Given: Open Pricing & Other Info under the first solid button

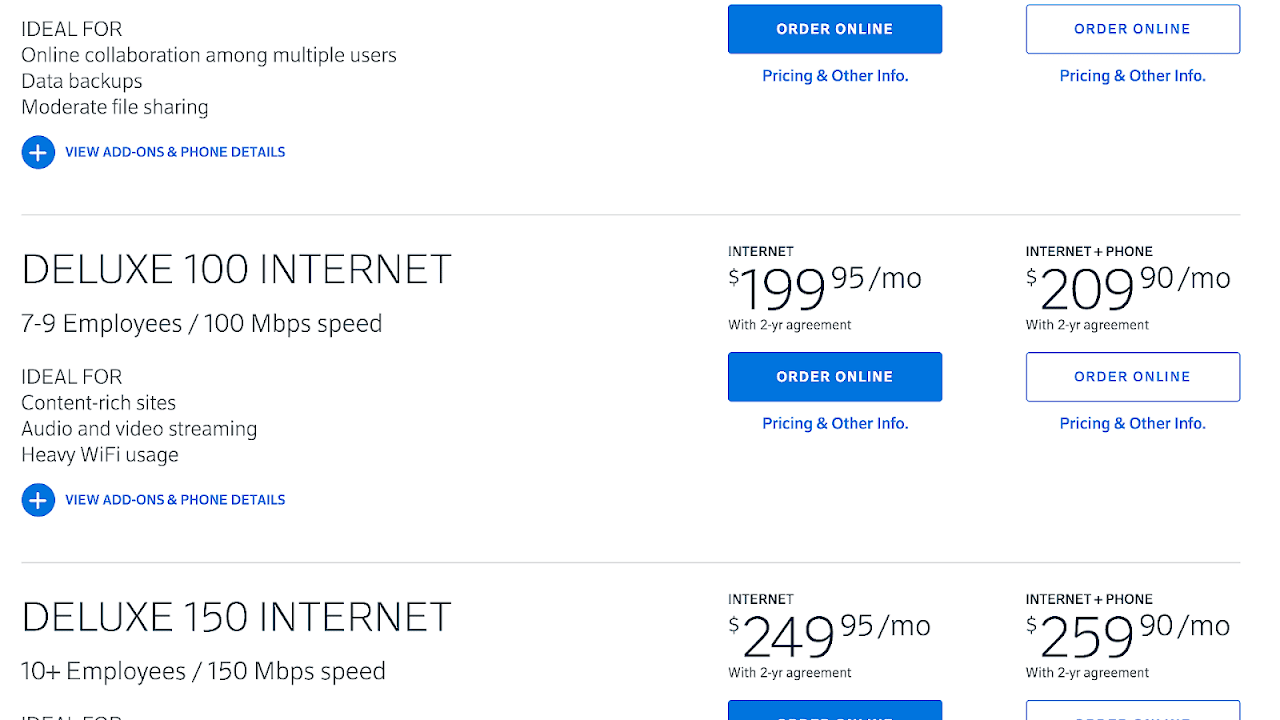Looking at the screenshot, I should pyautogui.click(x=835, y=76).
